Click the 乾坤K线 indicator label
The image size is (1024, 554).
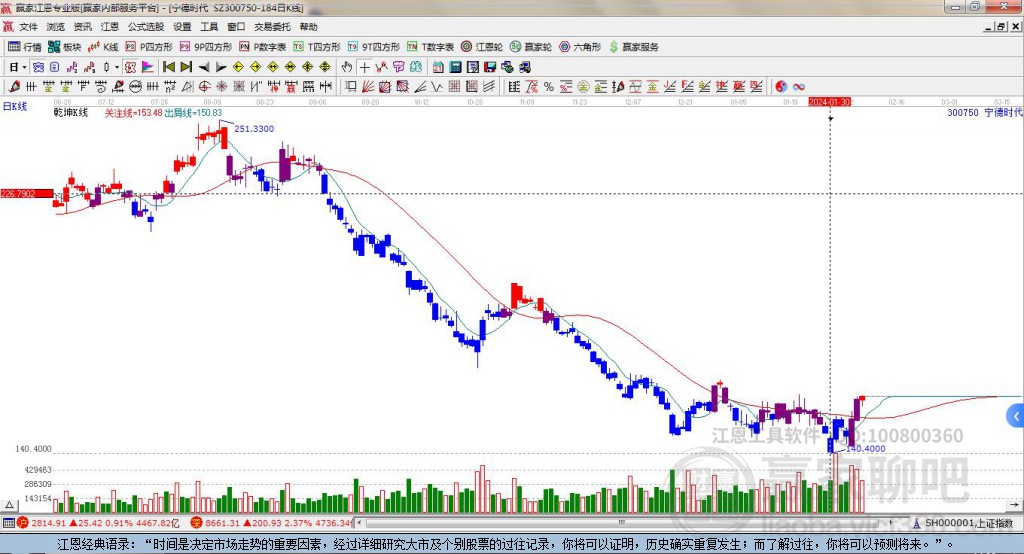click(71, 112)
